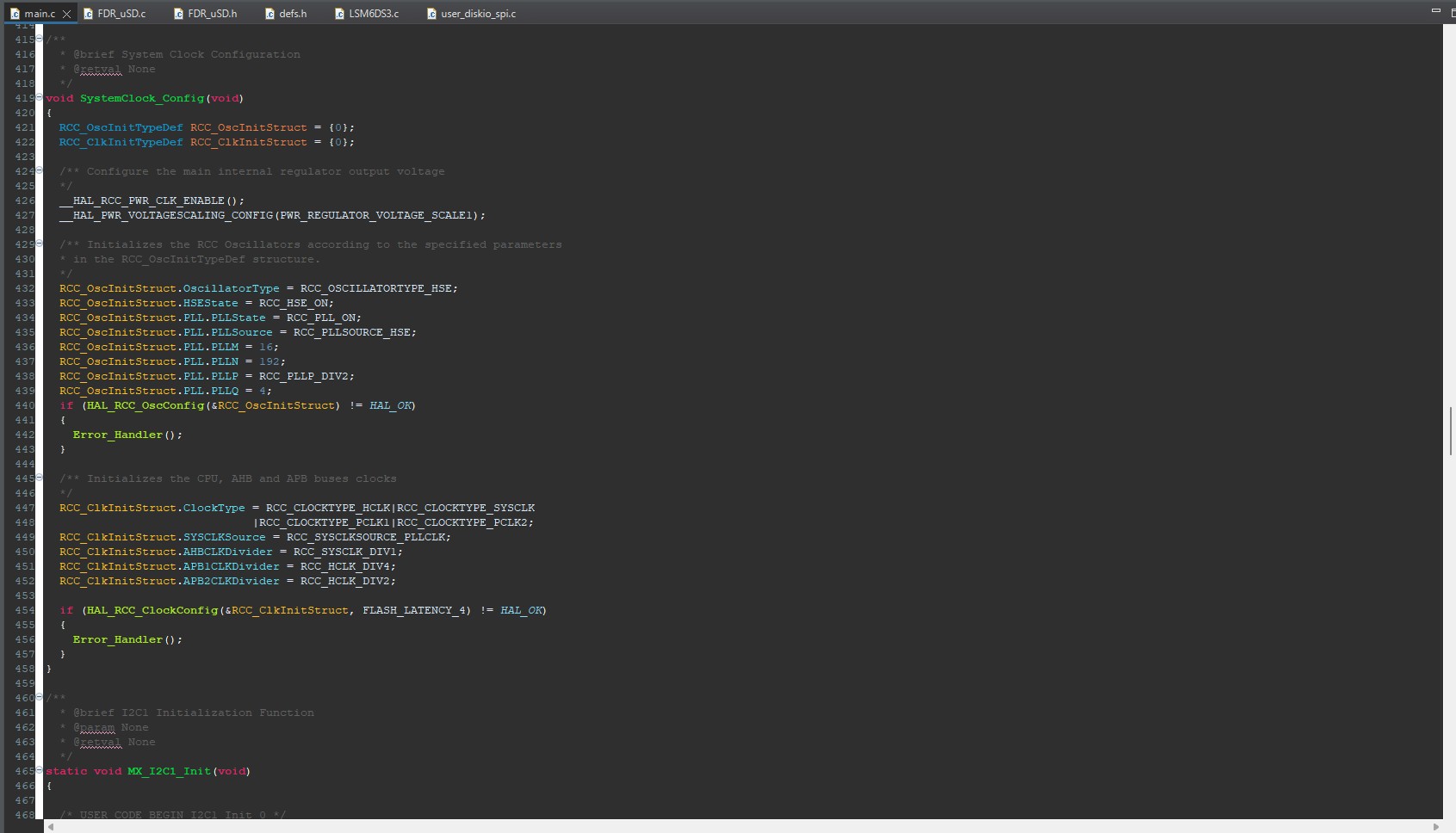This screenshot has height=833, width=1456.
Task: Open the LSM6DS3.c tab
Action: pos(373,14)
